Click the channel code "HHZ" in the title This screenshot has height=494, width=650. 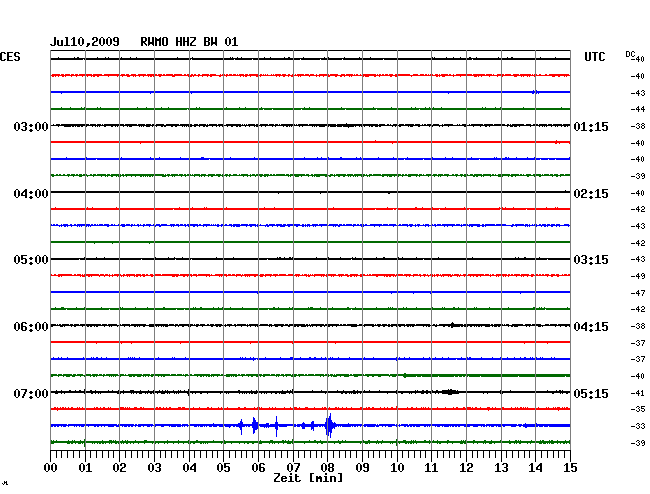click(x=186, y=42)
